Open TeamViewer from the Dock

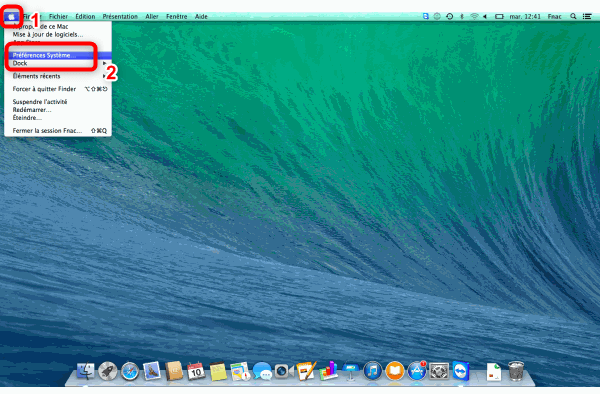[461, 371]
